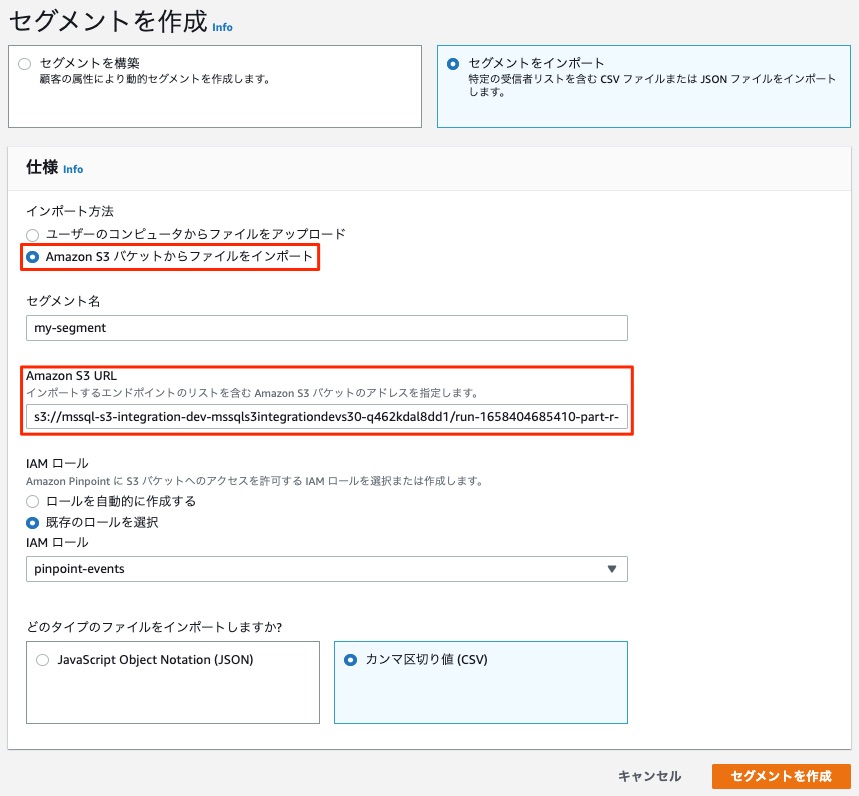
Task: Click the Amazon Pinpoint IAM role description text
Action: click(255, 481)
